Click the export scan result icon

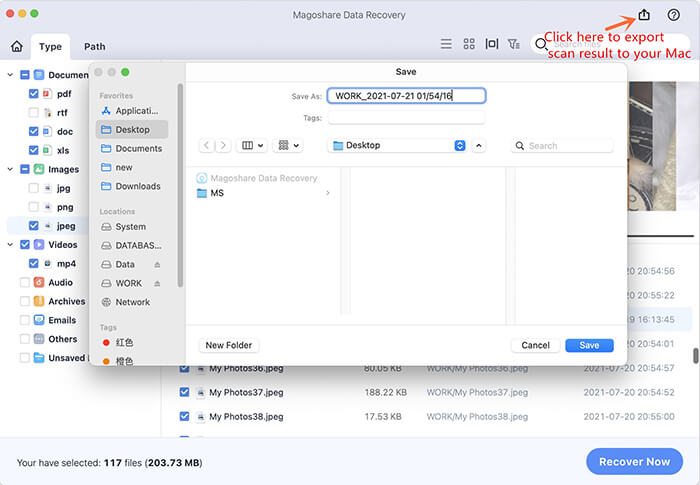[644, 15]
